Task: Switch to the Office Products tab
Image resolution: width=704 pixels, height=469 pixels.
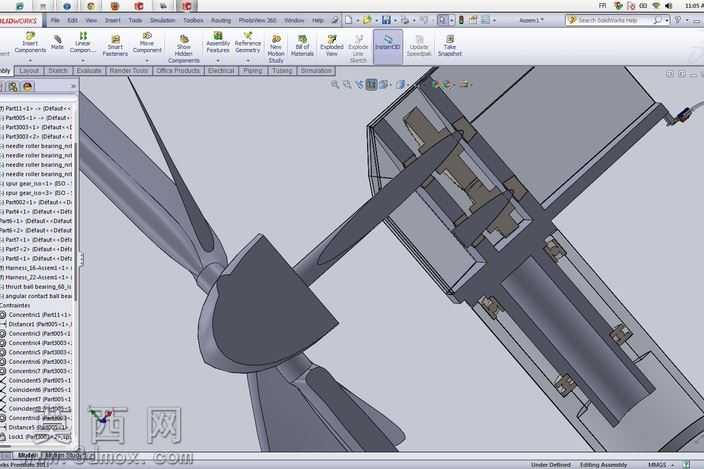Action: click(x=178, y=71)
